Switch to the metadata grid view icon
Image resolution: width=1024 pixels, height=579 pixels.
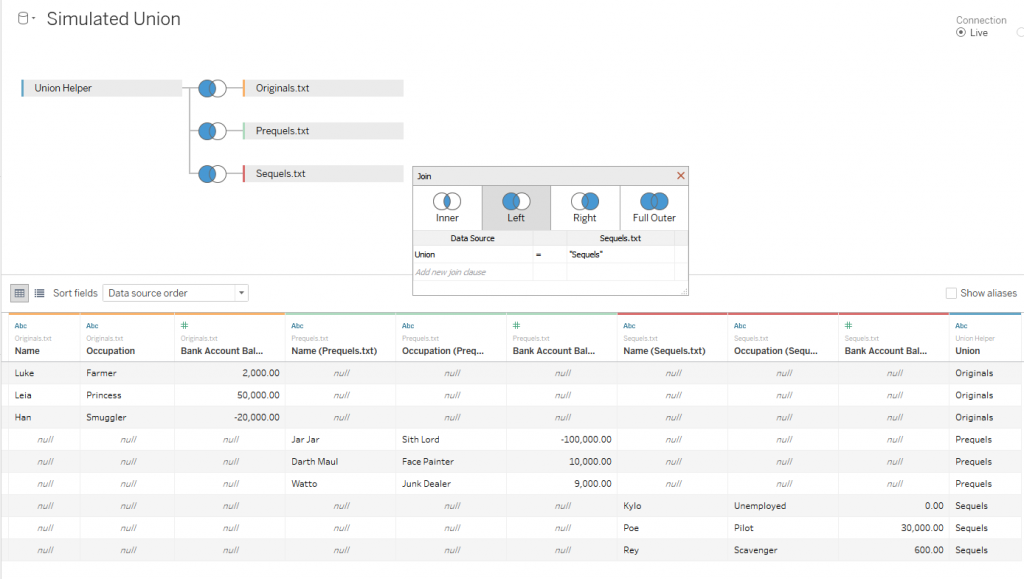[x=38, y=292]
